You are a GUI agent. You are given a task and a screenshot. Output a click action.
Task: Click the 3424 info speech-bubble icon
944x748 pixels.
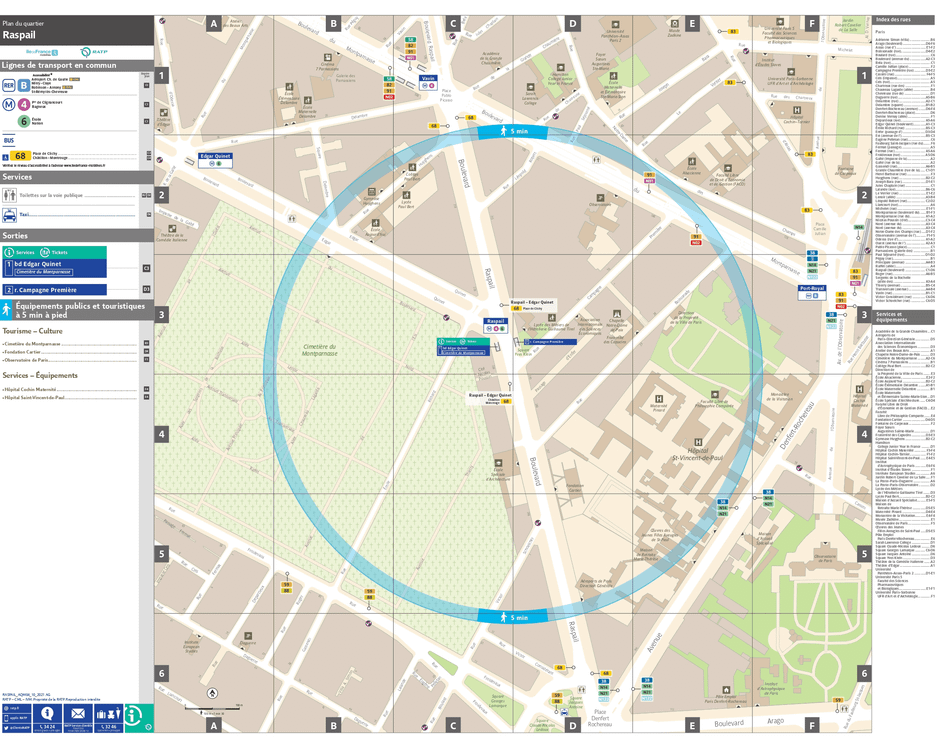(47, 713)
